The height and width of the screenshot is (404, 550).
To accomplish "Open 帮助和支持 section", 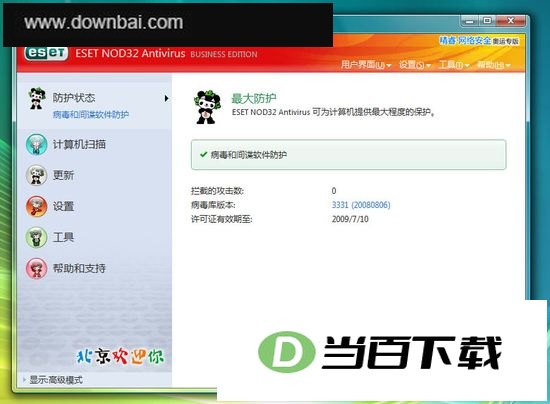I will [x=79, y=268].
